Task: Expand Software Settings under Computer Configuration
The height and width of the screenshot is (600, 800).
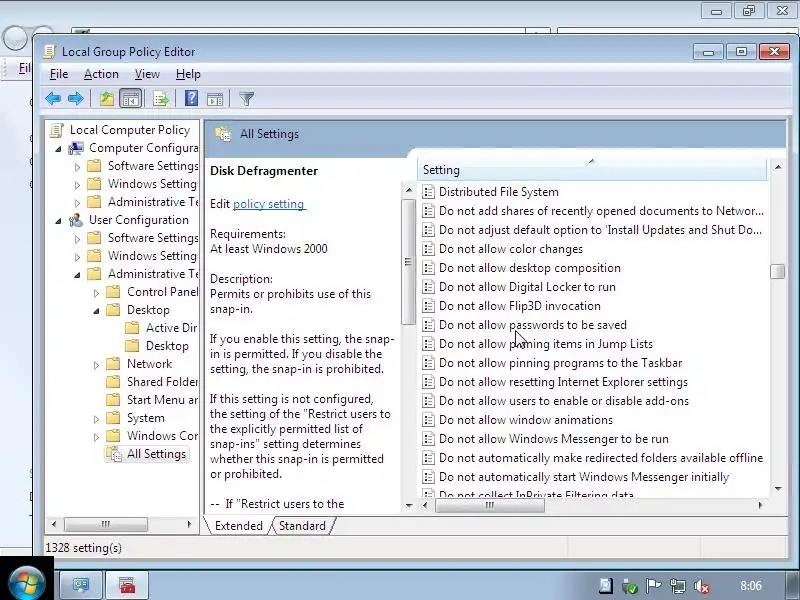Action: [x=77, y=166]
